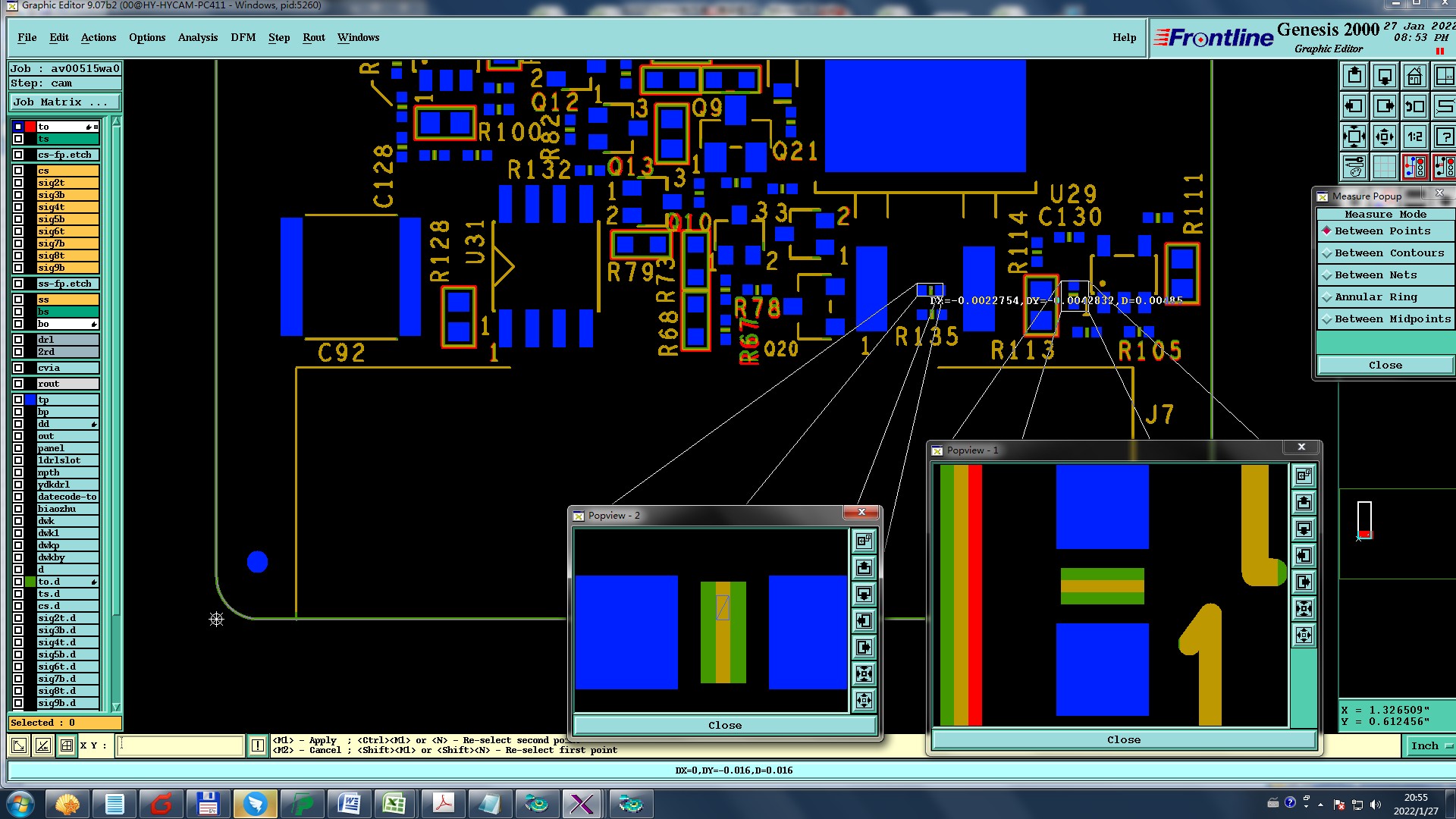This screenshot has height=819, width=1456.
Task: Close the Measure Popup with Close button
Action: coord(1385,366)
